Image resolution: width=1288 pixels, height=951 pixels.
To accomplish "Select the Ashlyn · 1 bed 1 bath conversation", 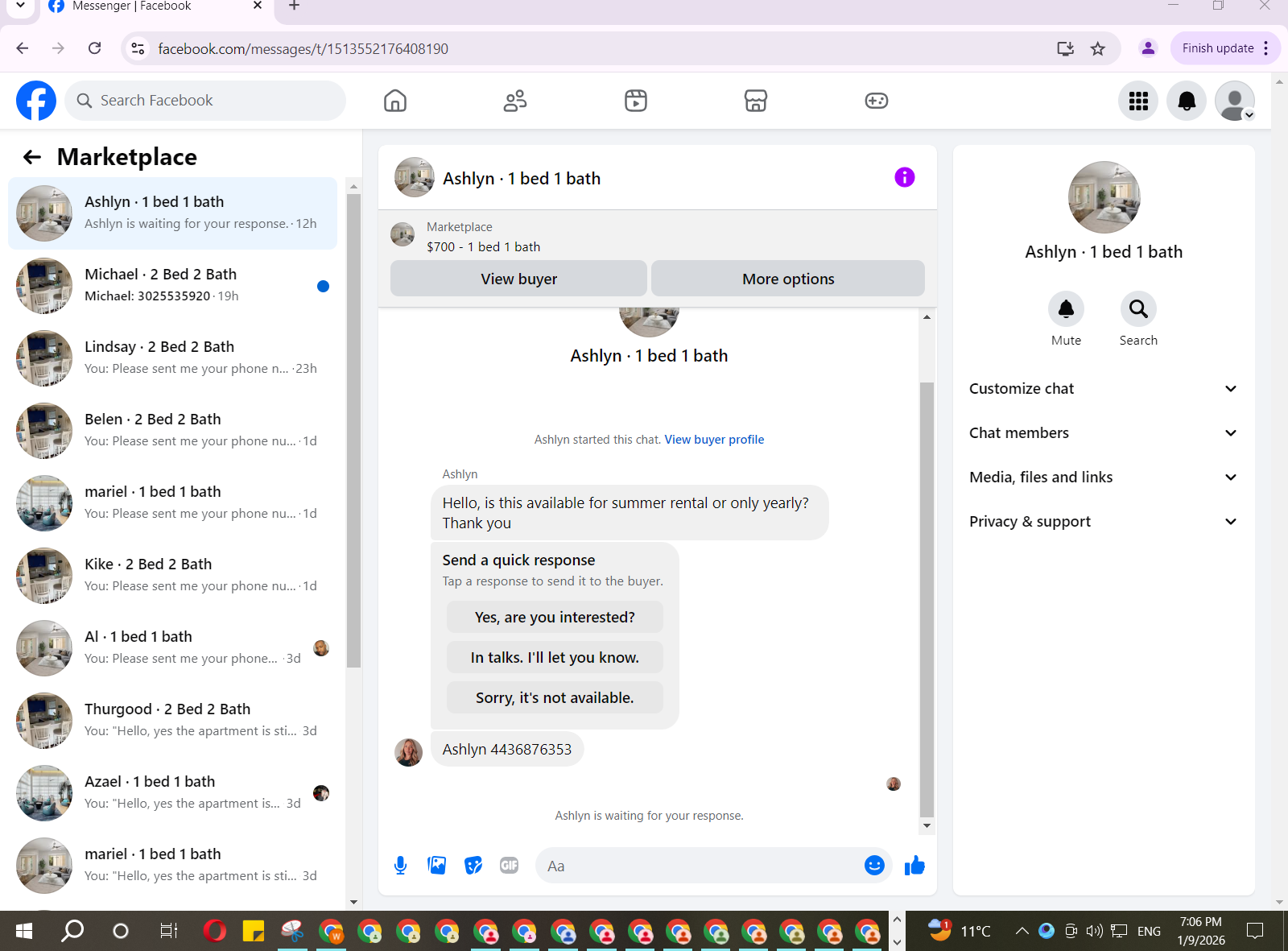I will point(172,213).
